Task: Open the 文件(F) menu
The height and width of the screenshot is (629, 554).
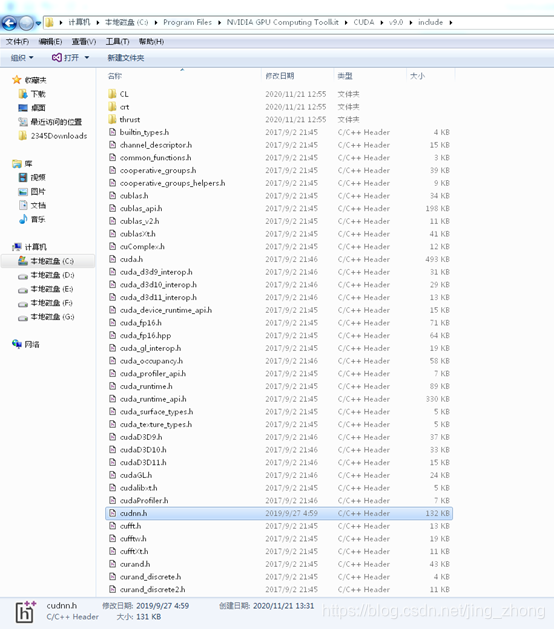Action: click(17, 42)
